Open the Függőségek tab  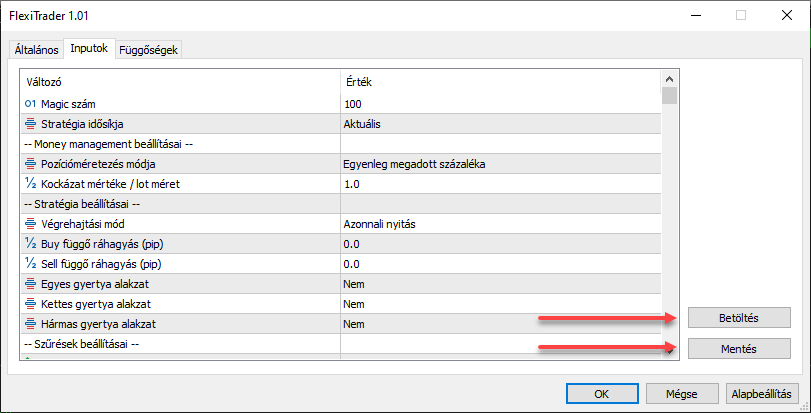148,50
